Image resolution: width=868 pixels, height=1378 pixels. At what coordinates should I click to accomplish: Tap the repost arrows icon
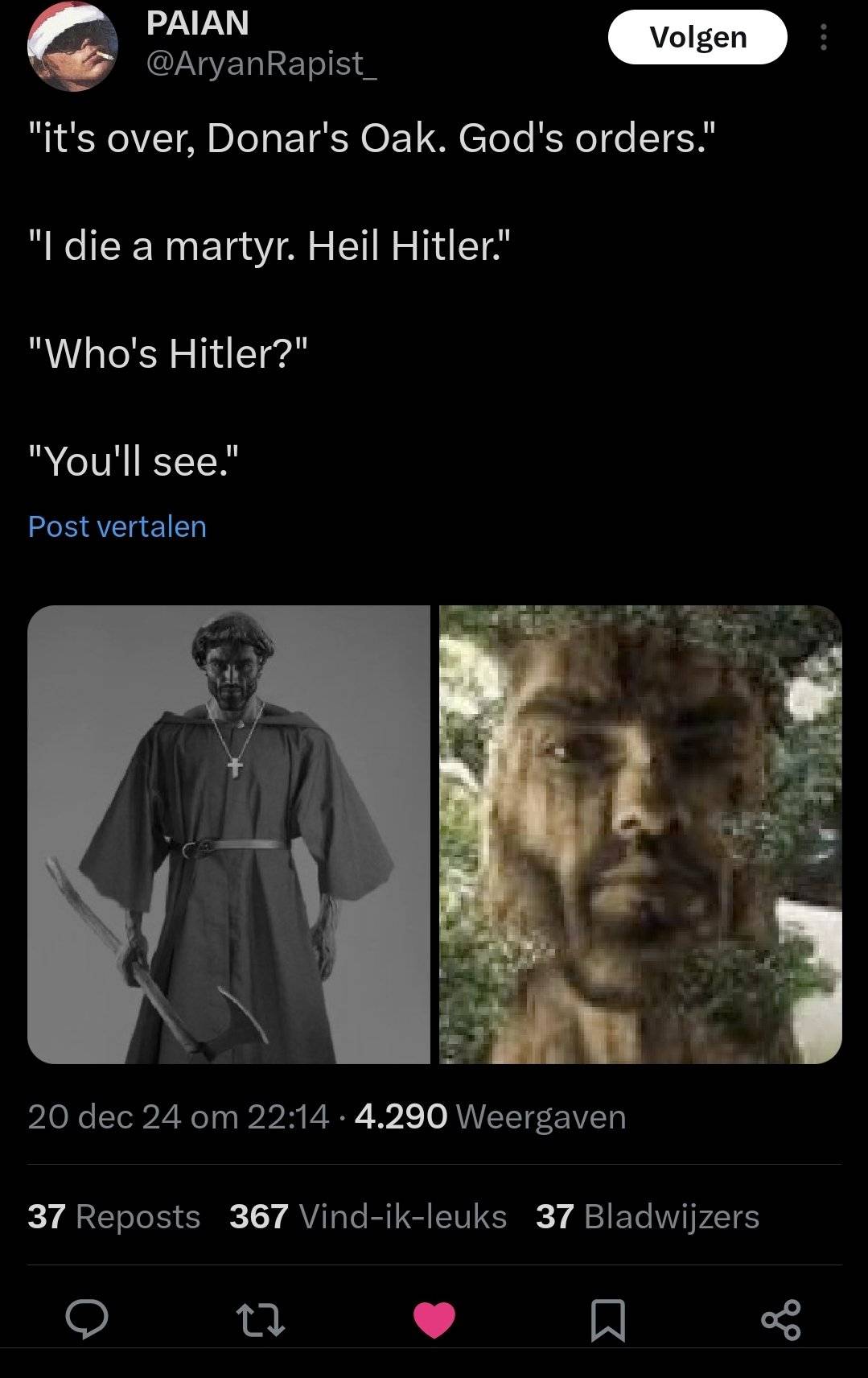click(261, 1321)
